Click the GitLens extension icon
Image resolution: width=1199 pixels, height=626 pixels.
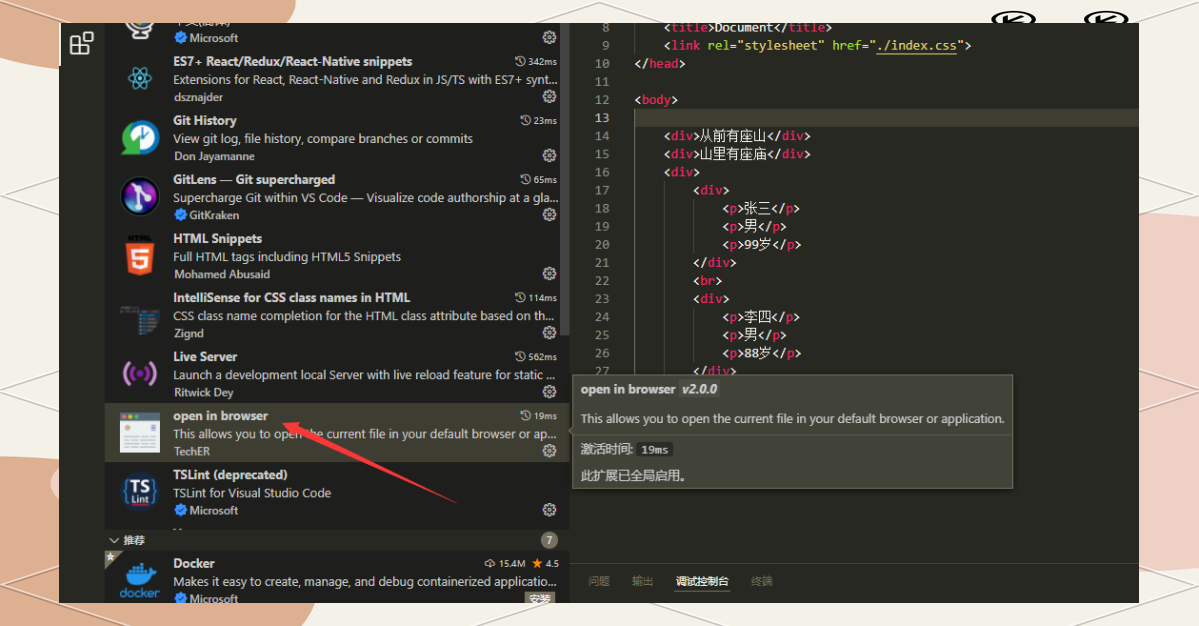click(140, 196)
